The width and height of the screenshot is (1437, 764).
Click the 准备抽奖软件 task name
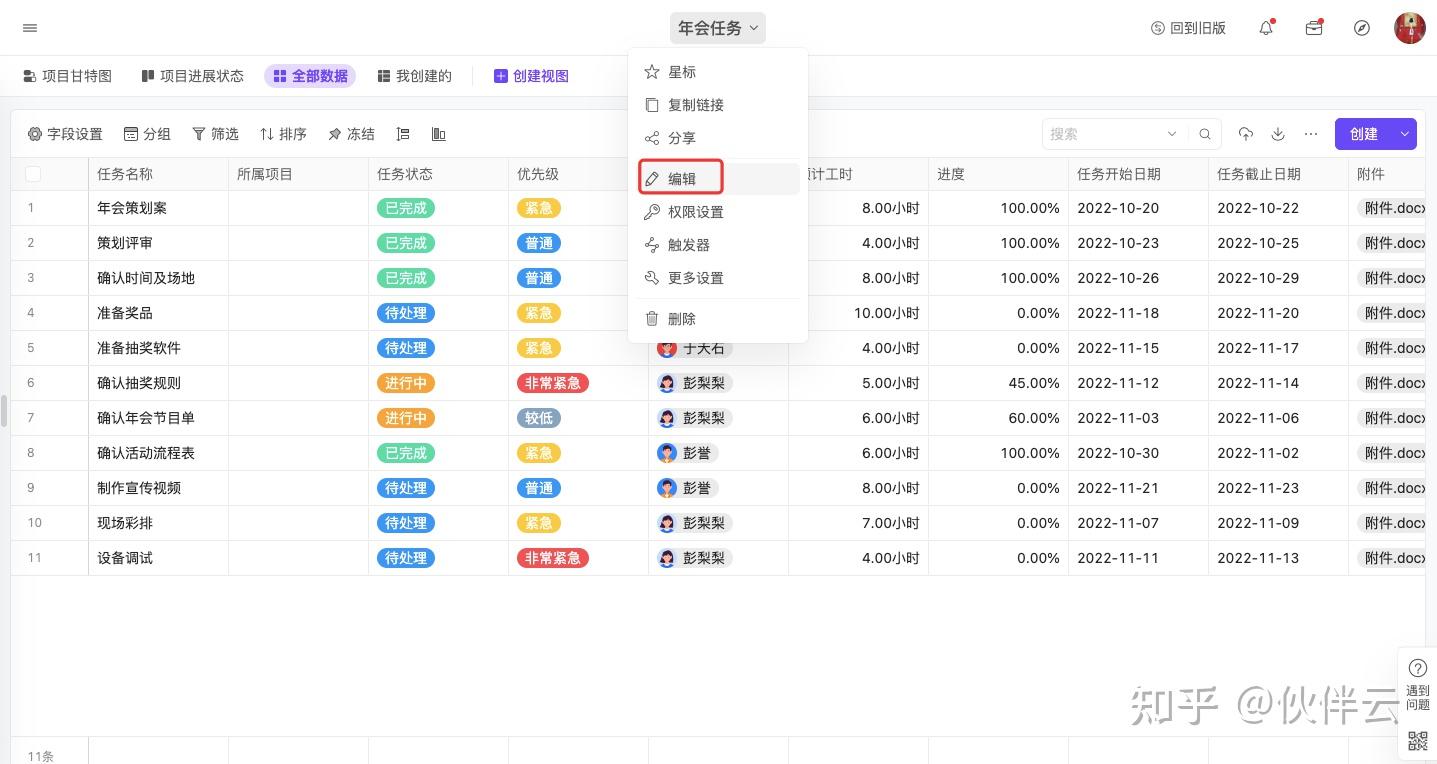click(139, 348)
